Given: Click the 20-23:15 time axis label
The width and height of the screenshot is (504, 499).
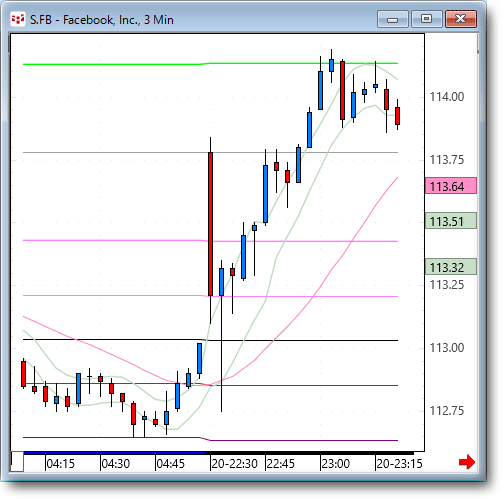Looking at the screenshot, I should 399,464.
